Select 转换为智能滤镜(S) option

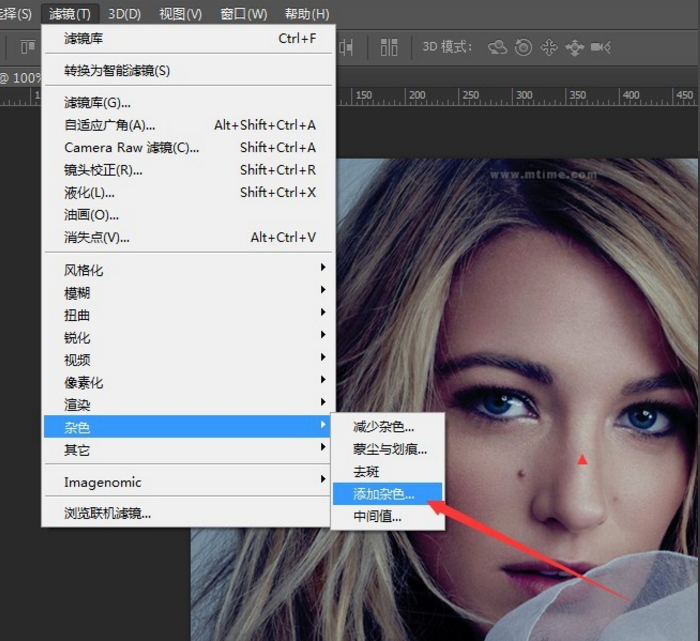point(117,70)
